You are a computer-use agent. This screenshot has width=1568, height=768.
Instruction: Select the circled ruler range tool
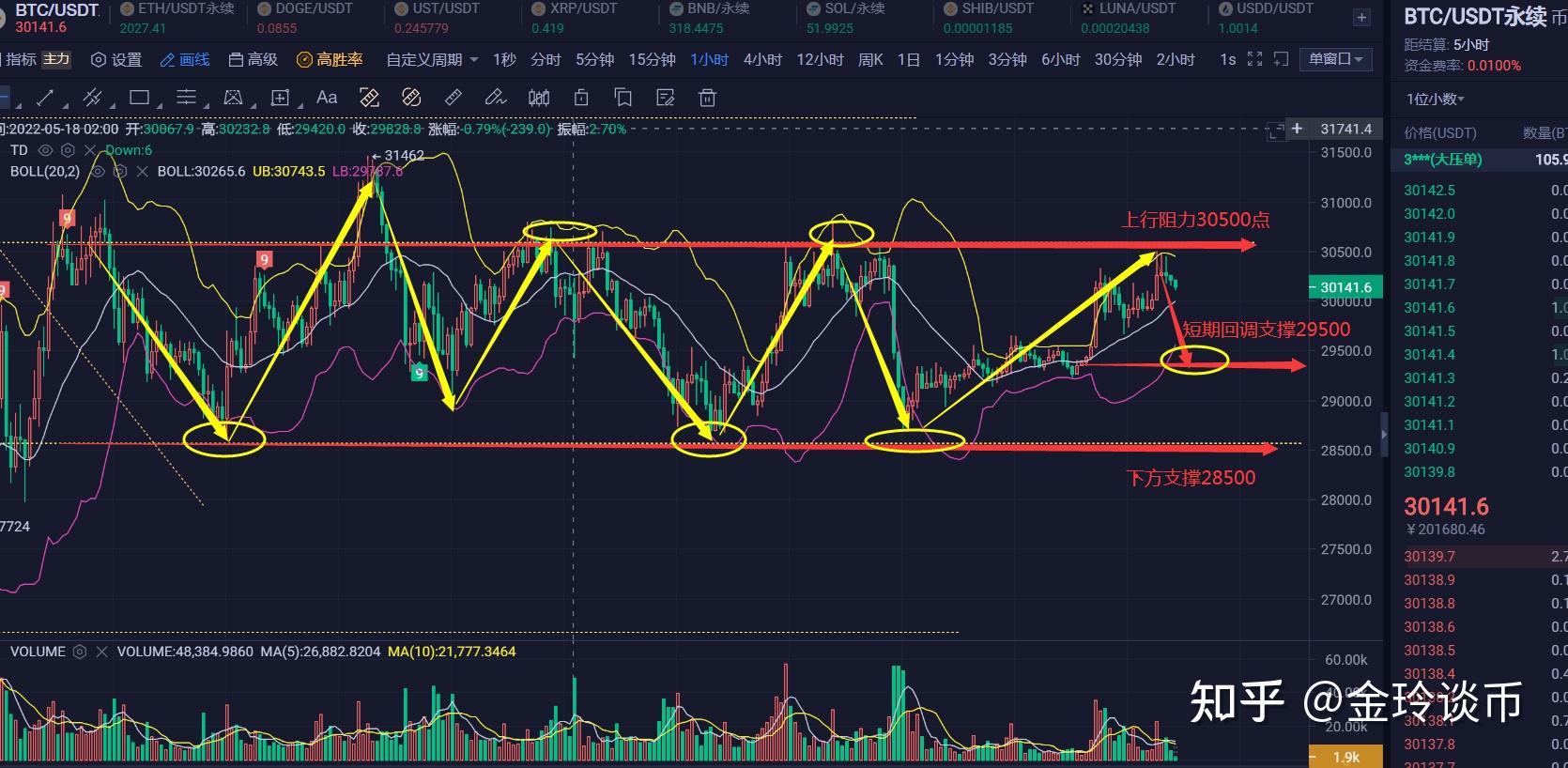[x=410, y=98]
